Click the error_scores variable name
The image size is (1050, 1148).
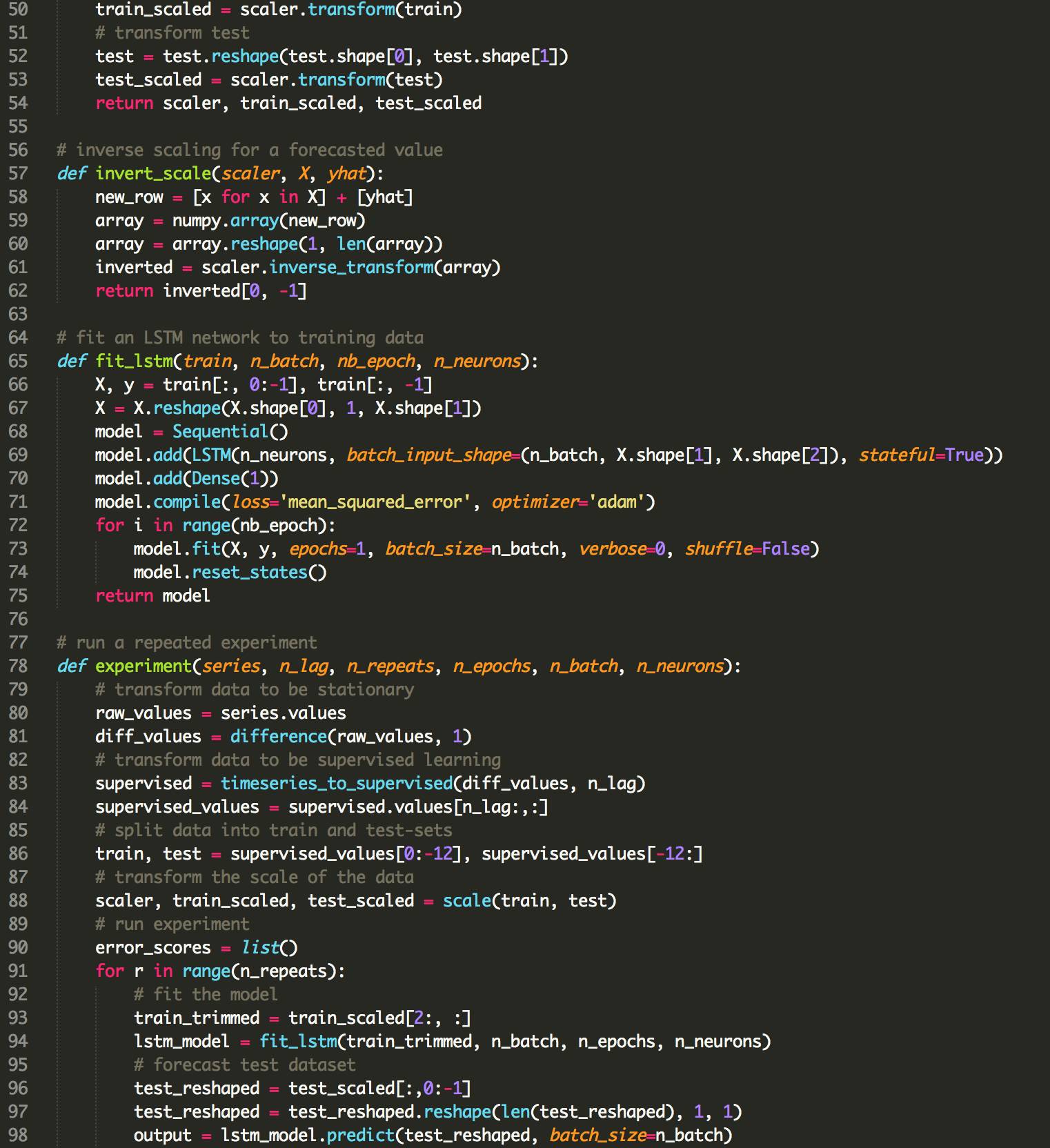tap(152, 947)
